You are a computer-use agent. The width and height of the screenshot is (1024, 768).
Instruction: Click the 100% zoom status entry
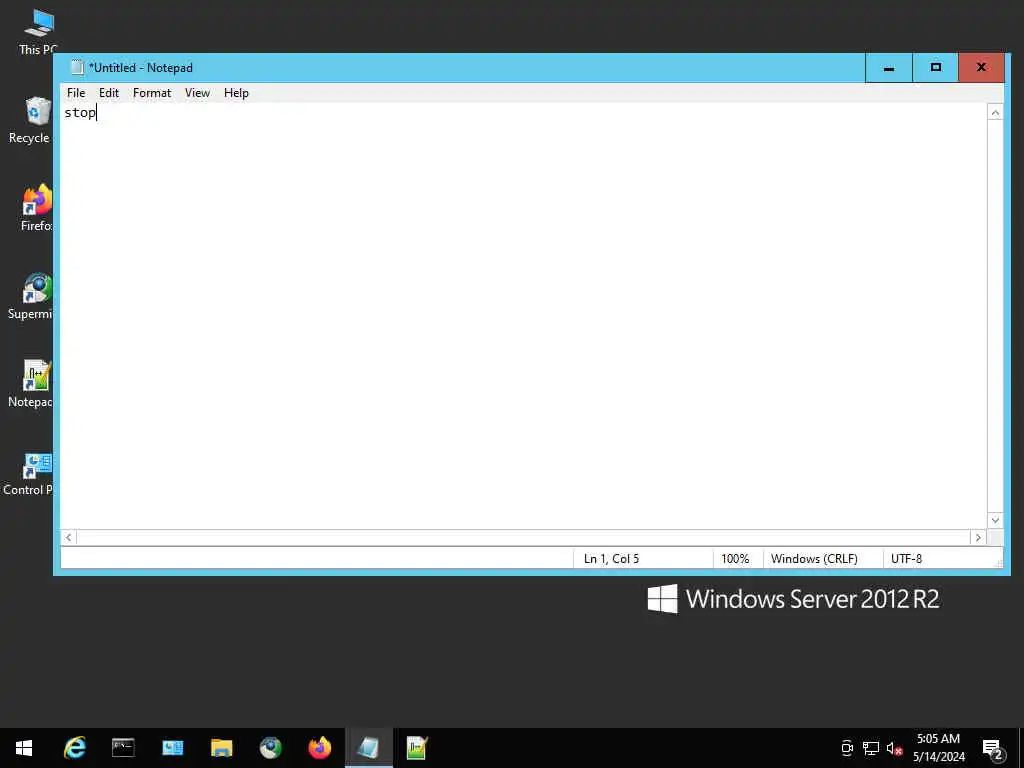point(735,559)
